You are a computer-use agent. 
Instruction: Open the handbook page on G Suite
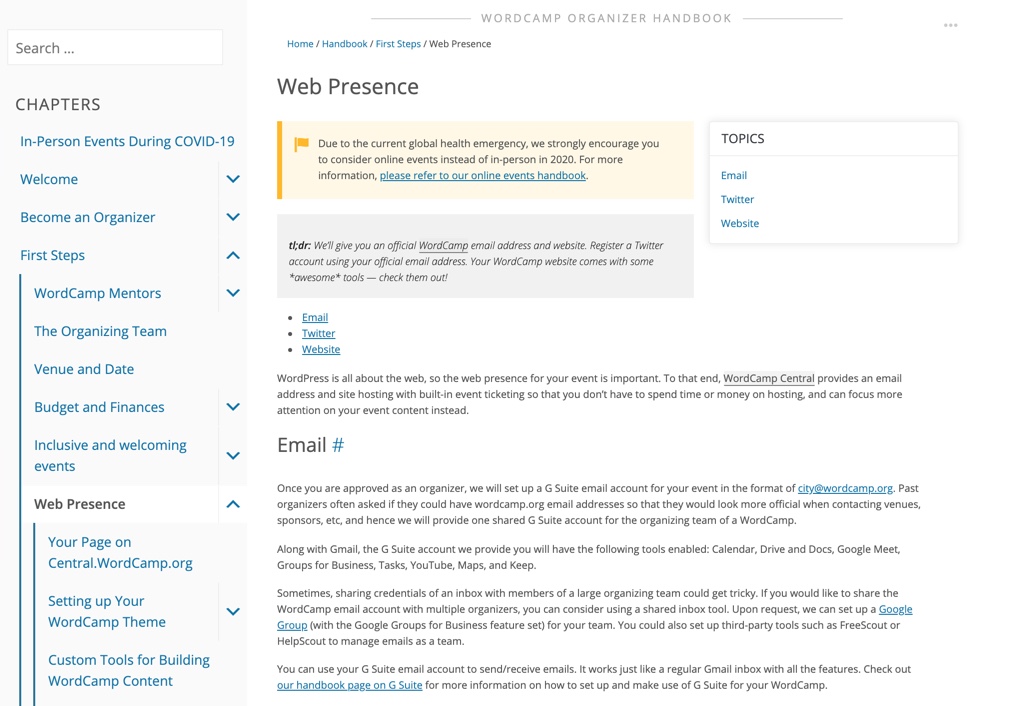(x=349, y=685)
